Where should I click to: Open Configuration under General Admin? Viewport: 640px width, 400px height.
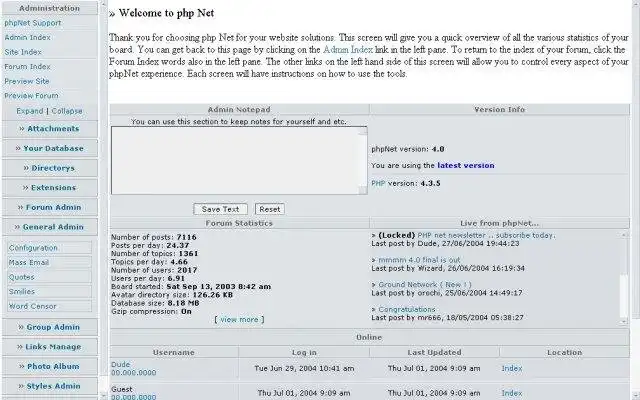click(x=49, y=248)
